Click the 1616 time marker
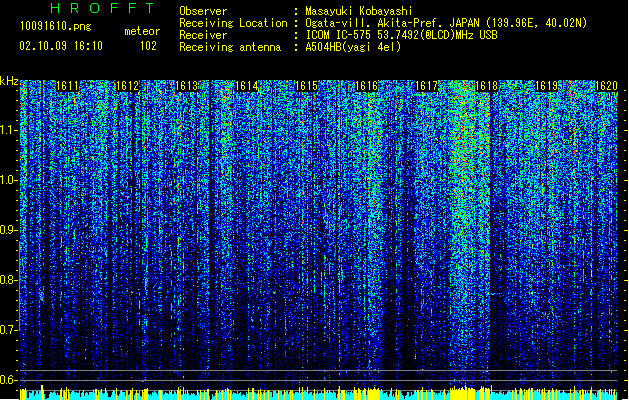The width and height of the screenshot is (629, 400). [366, 86]
